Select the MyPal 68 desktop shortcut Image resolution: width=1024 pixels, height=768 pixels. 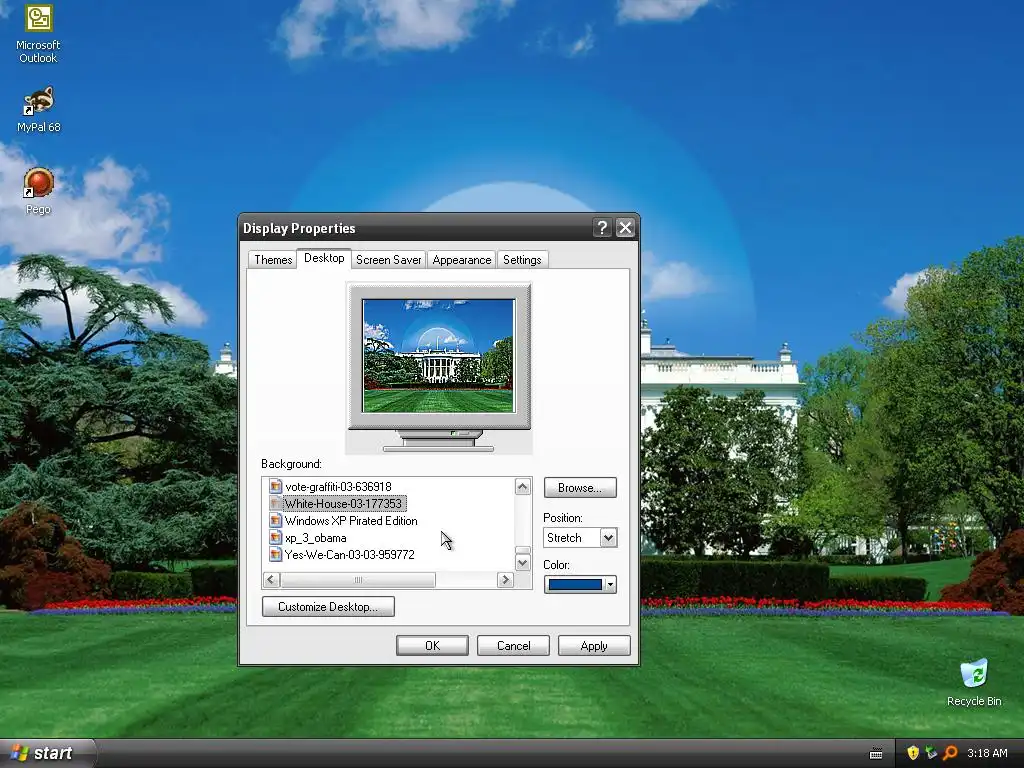[38, 109]
